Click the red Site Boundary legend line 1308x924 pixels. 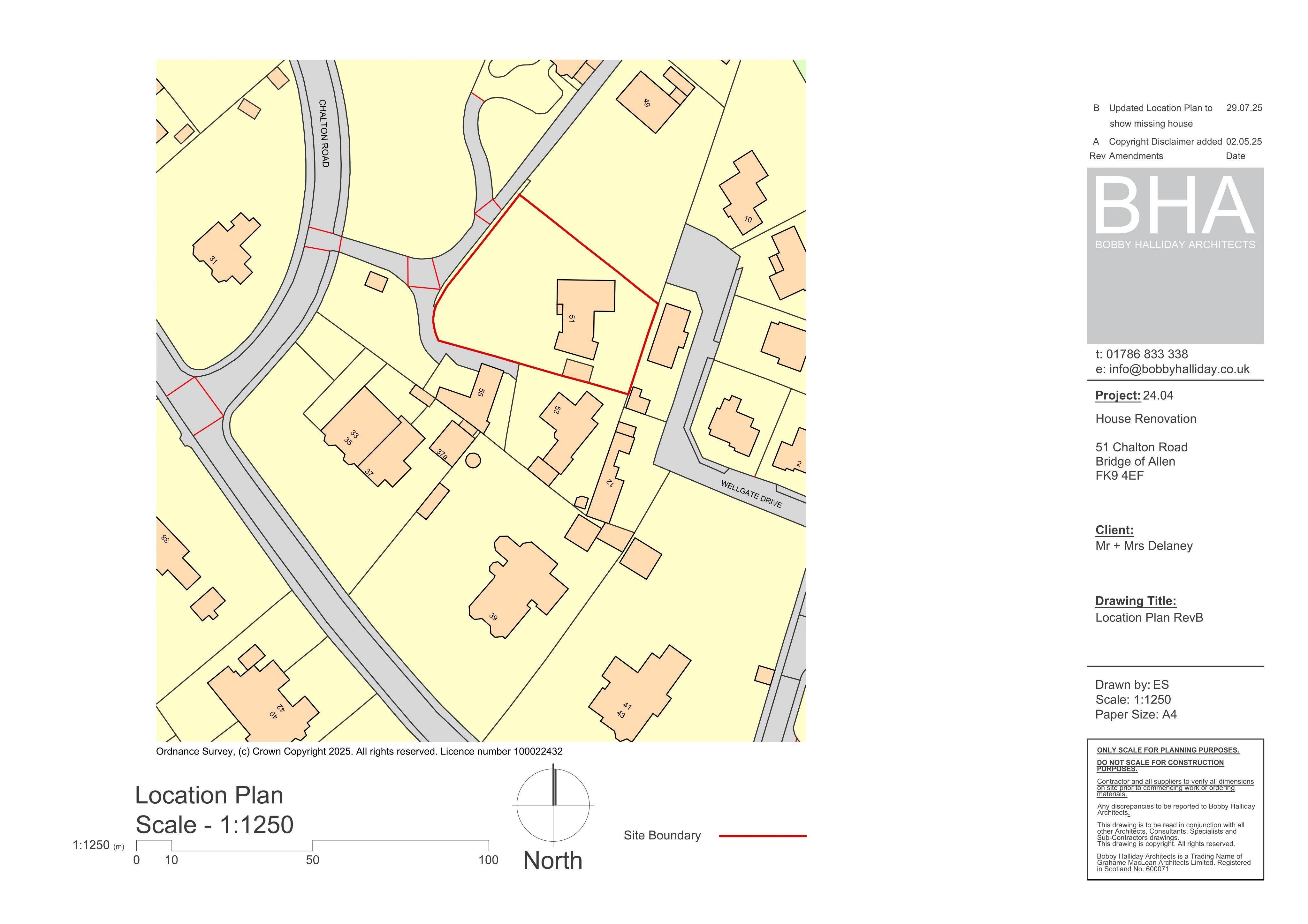pyautogui.click(x=763, y=836)
